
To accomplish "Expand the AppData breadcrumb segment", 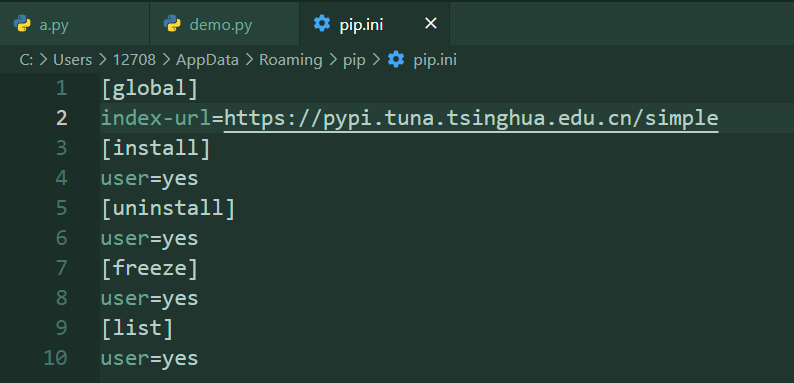I will pyautogui.click(x=207, y=60).
